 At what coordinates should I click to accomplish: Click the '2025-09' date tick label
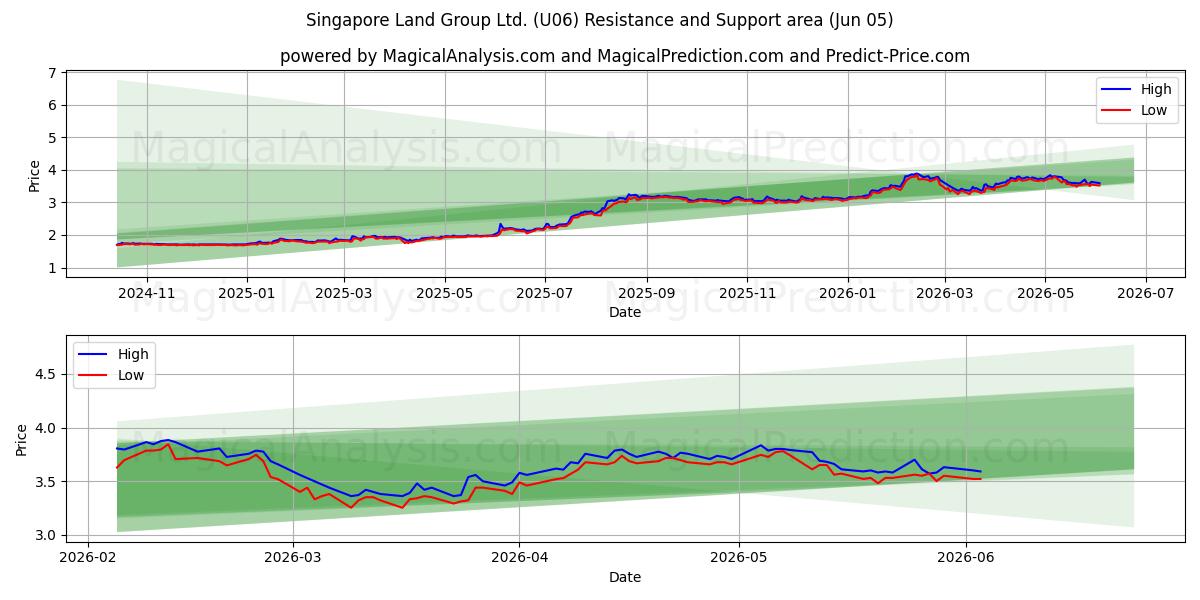pyautogui.click(x=645, y=293)
